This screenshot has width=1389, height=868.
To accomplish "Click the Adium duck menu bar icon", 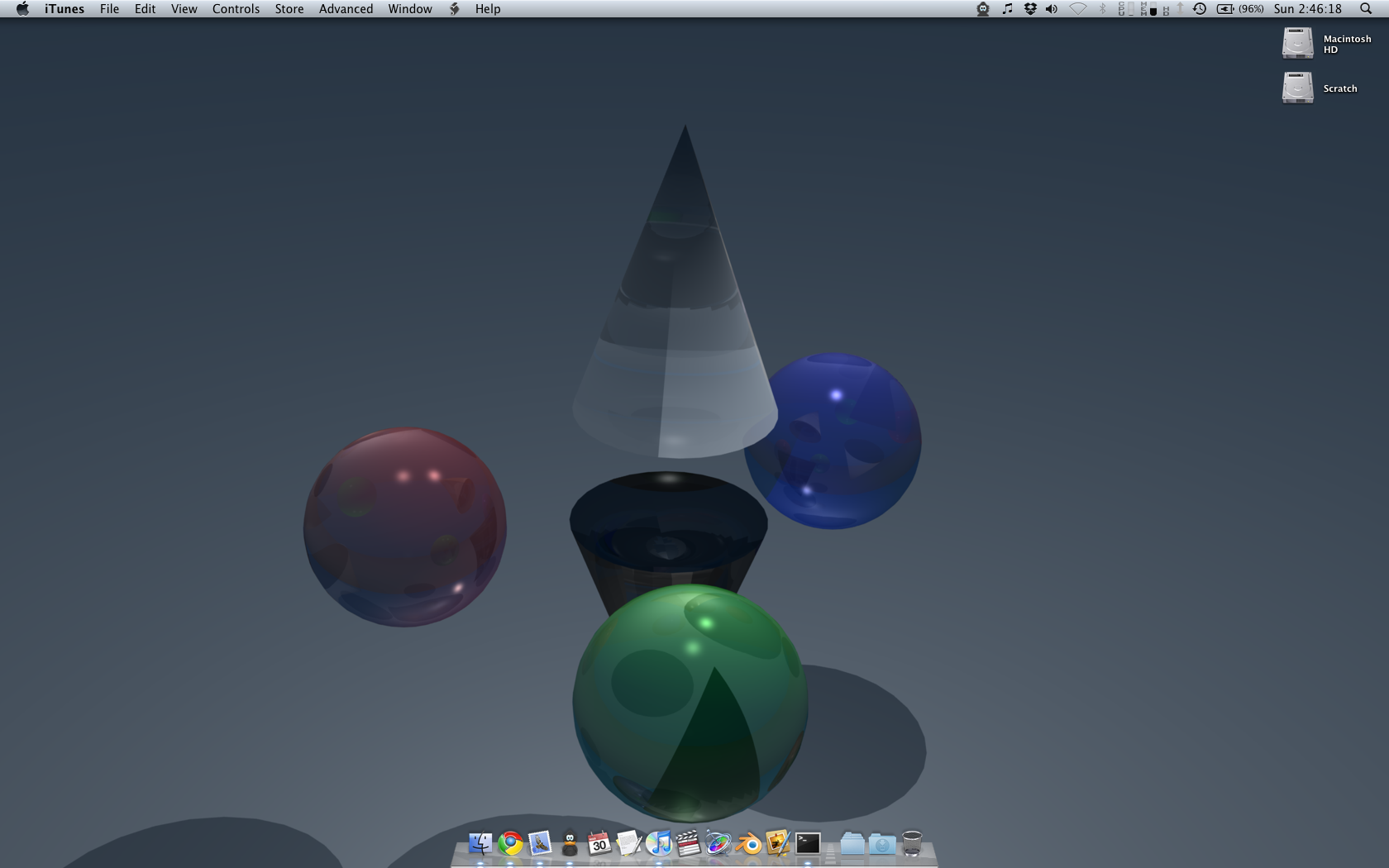I will pos(983,9).
